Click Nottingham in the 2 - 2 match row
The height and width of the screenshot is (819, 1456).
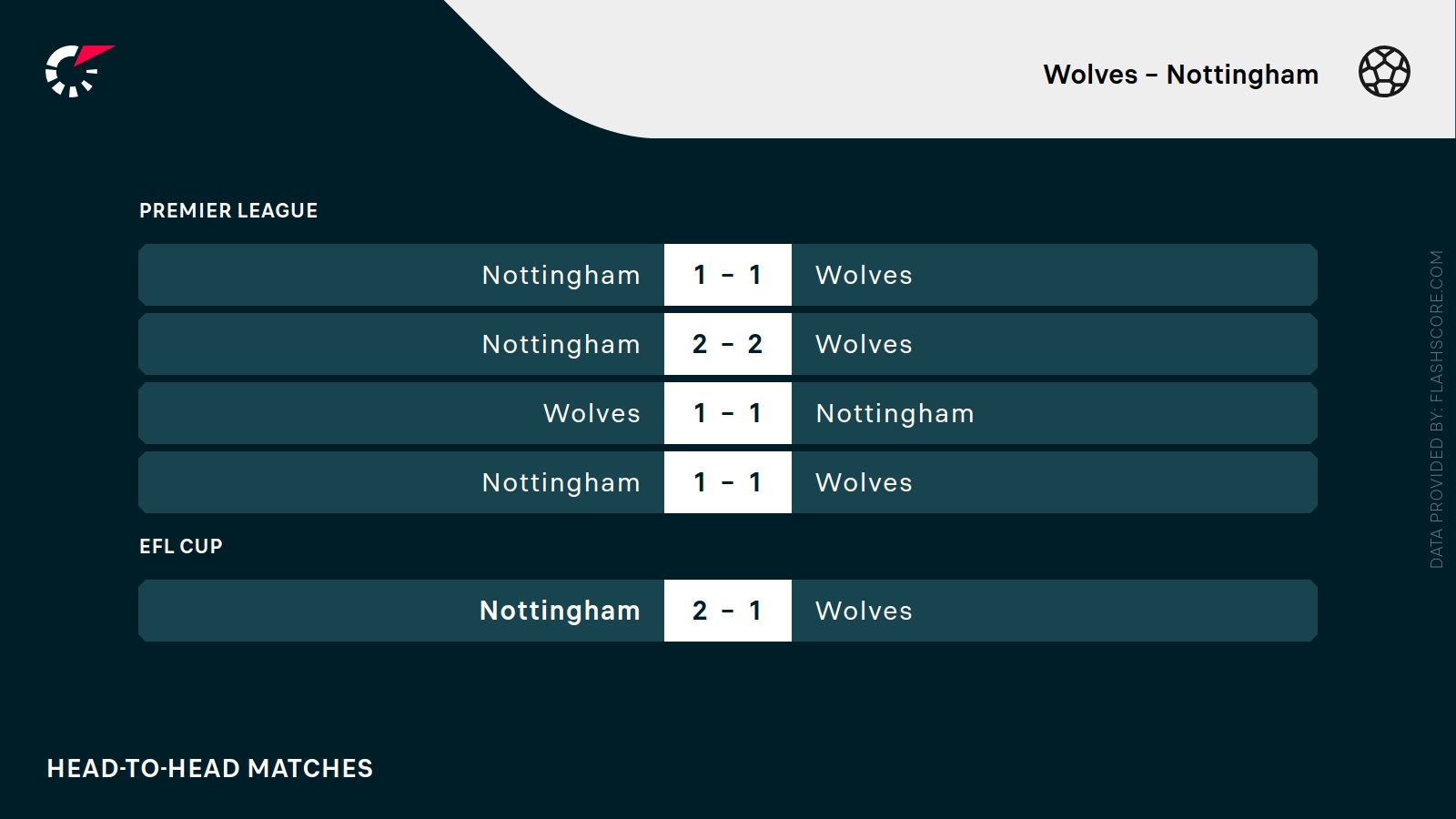point(561,344)
